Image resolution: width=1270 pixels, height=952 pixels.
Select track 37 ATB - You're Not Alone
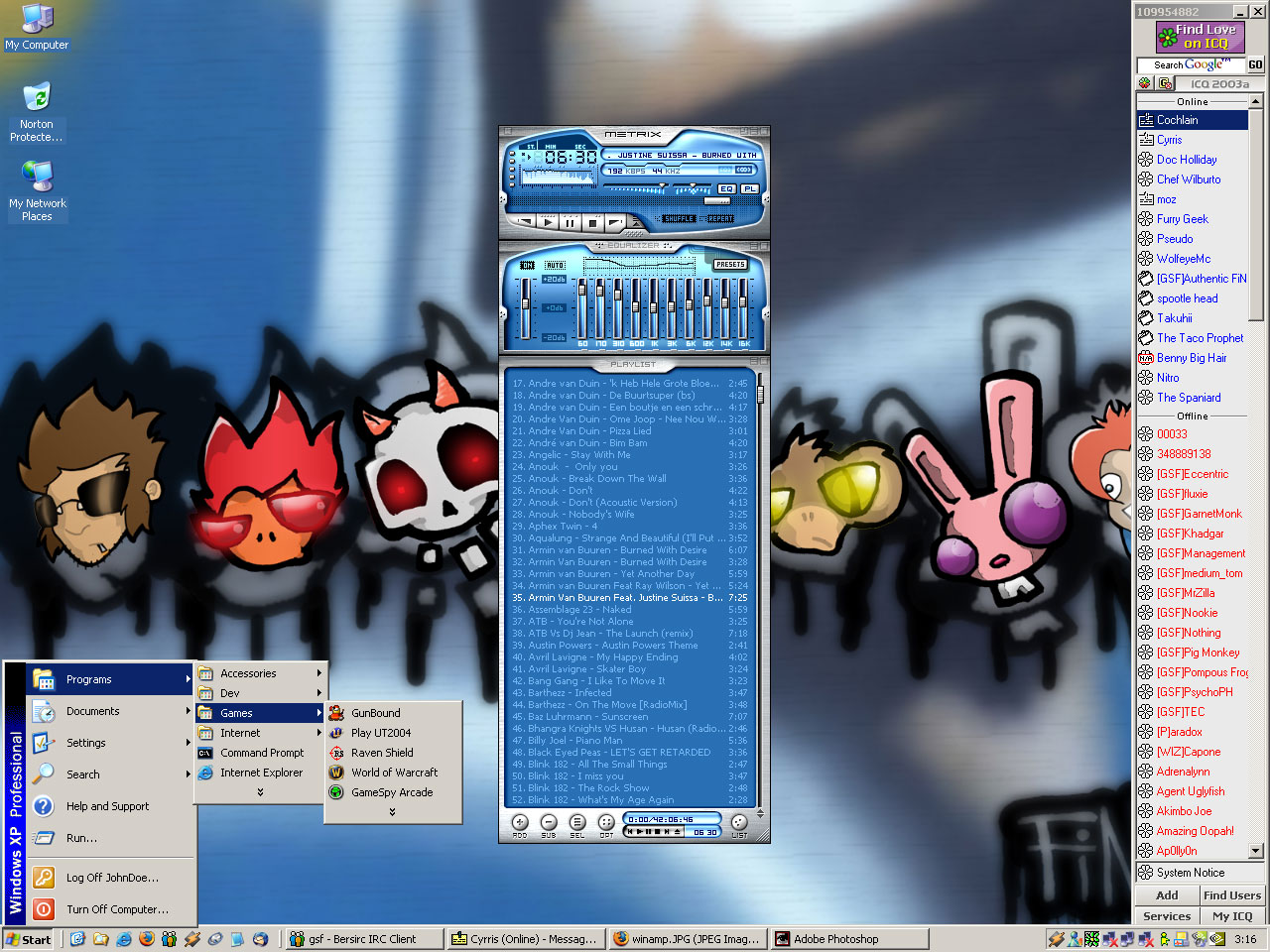click(630, 622)
